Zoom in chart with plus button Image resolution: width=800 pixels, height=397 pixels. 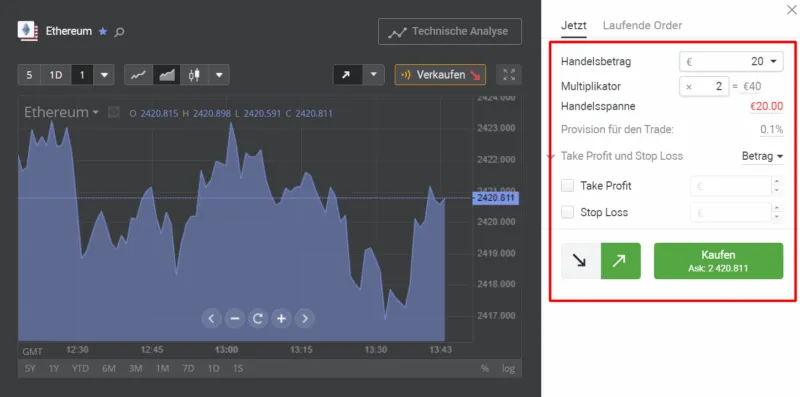(x=281, y=318)
